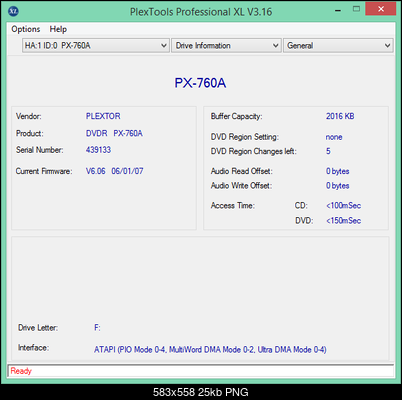Click the PlexTools XL app icon in title bar
Image resolution: width=402 pixels, height=400 pixels.
pyautogui.click(x=13, y=11)
